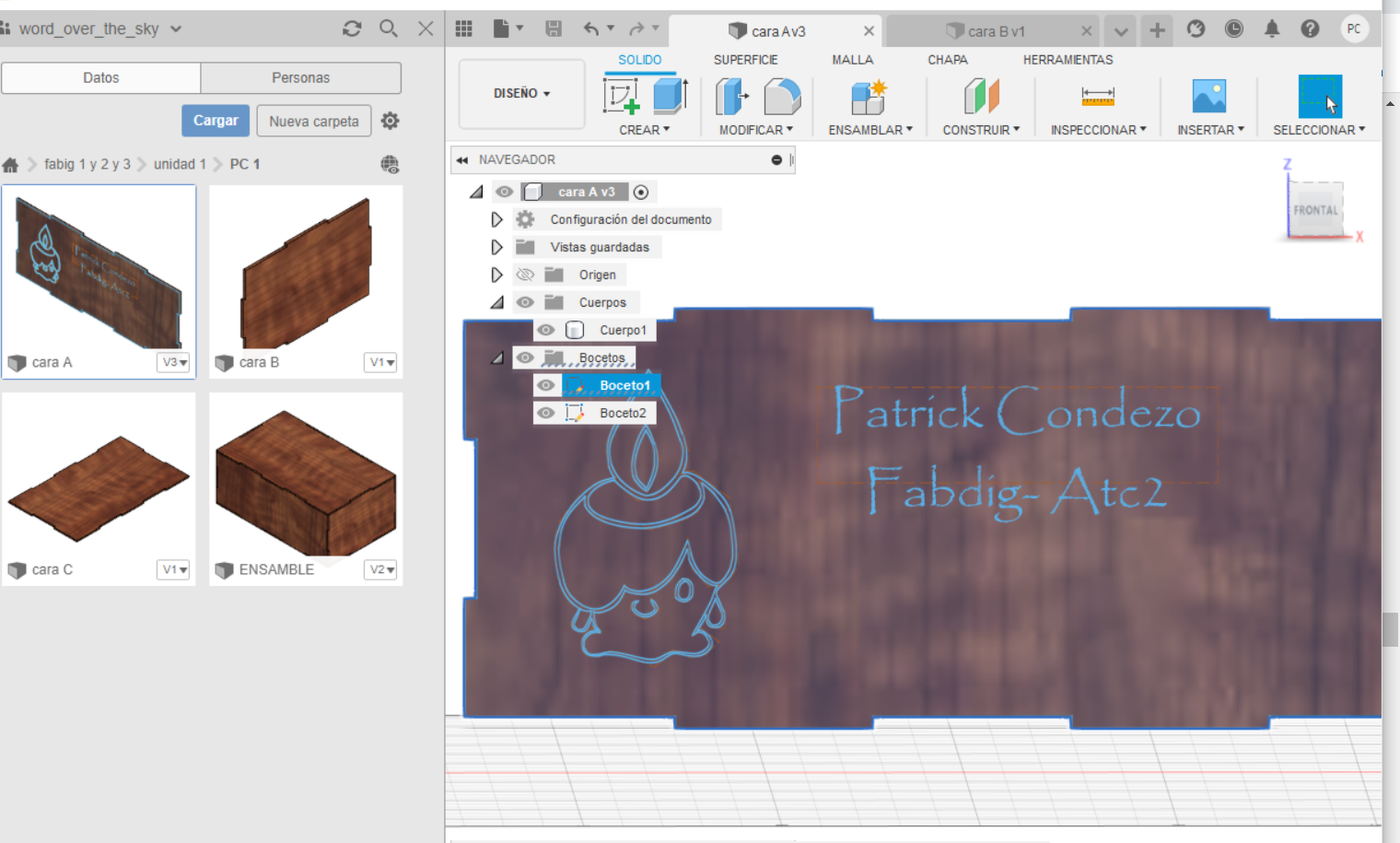Open the File menu icon
The image size is (1400, 843).
pyautogui.click(x=507, y=29)
